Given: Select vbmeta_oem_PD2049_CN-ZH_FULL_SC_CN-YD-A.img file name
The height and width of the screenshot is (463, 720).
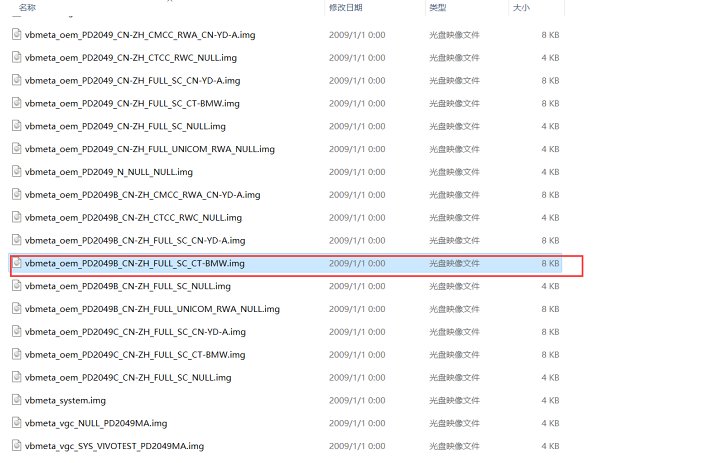Looking at the screenshot, I should click(x=133, y=81).
